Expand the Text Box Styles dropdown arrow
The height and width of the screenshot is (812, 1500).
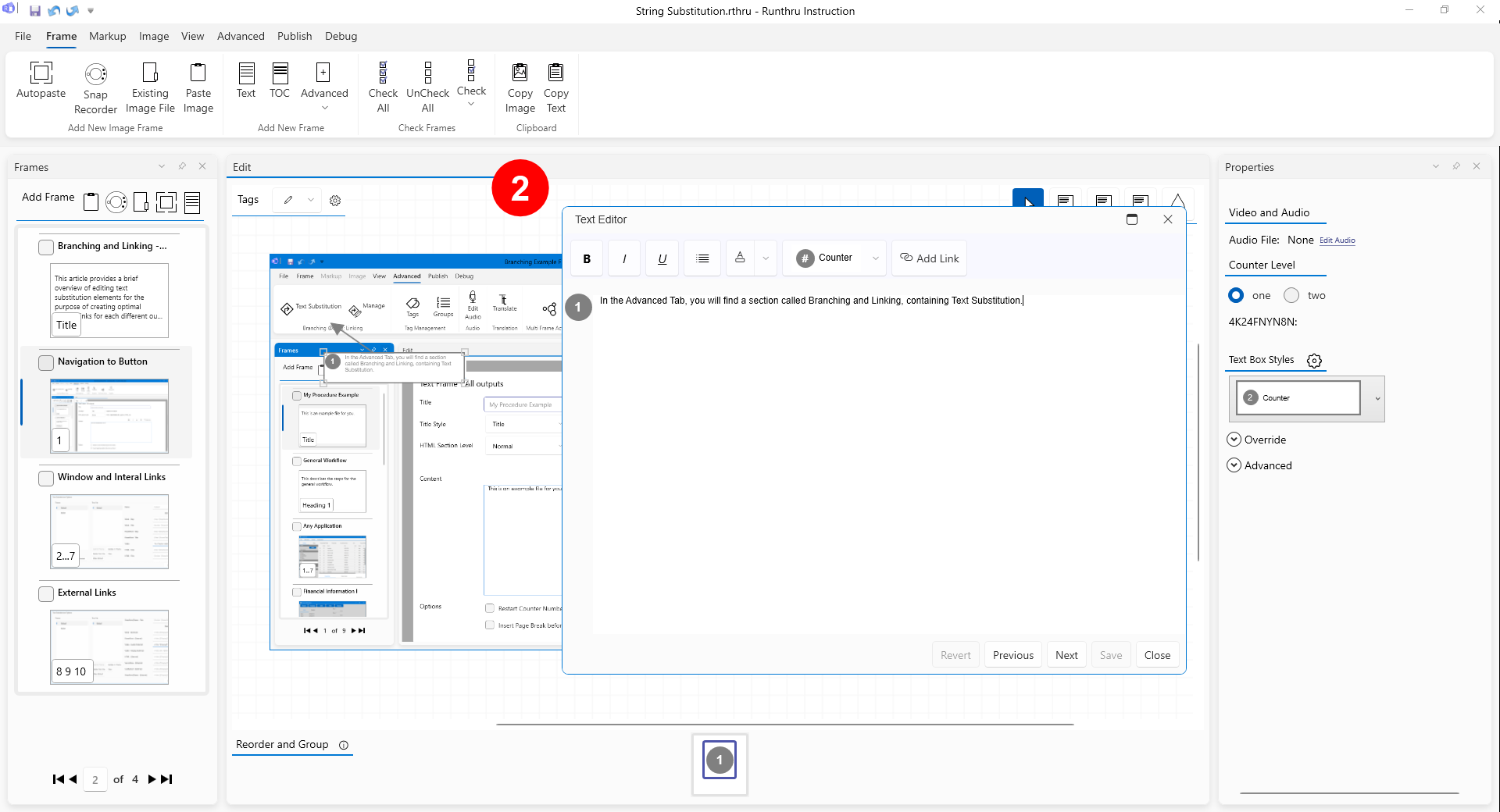pos(1377,398)
